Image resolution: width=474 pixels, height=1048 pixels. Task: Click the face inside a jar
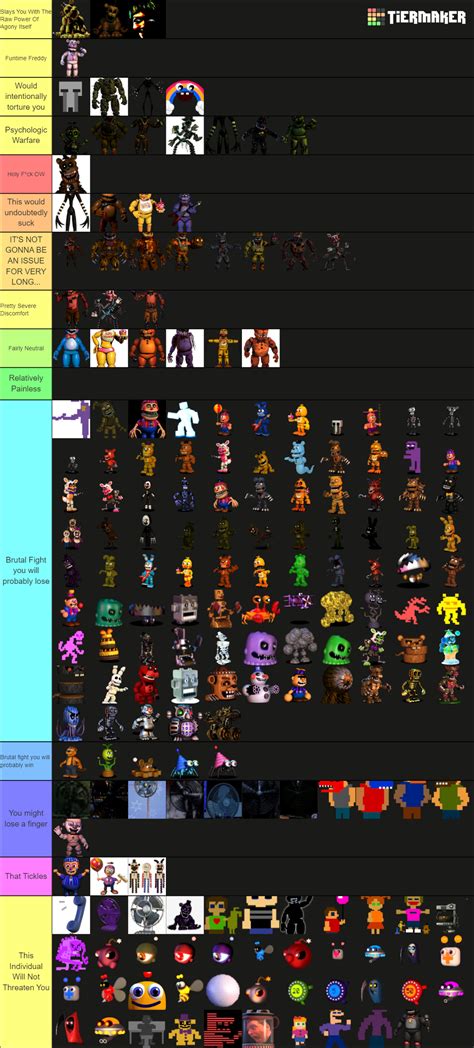click(261, 1029)
